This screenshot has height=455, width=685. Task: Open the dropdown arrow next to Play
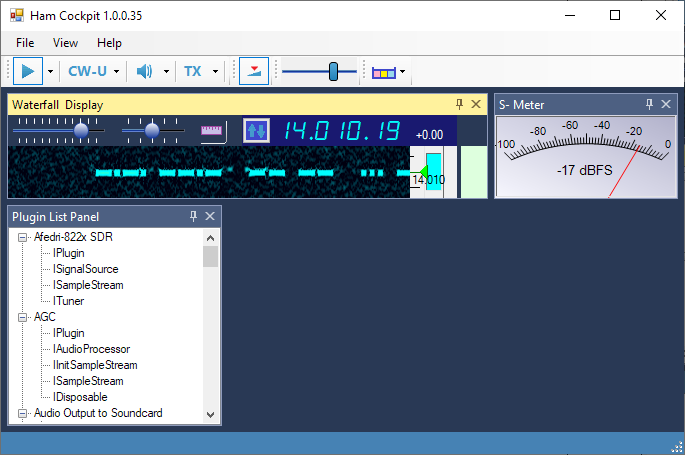tap(50, 72)
